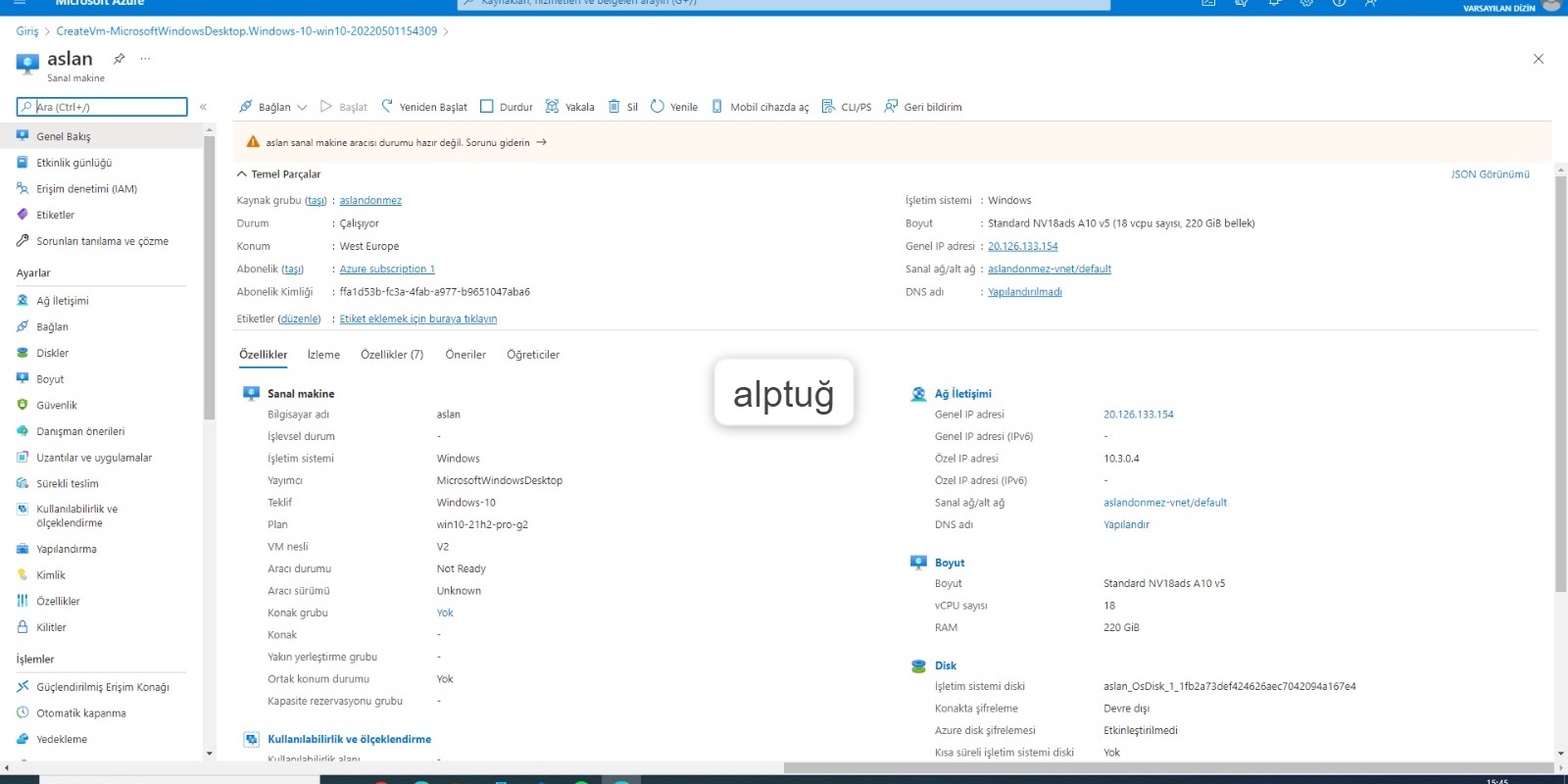Click the main pane vertical scrollbar

point(1560,382)
